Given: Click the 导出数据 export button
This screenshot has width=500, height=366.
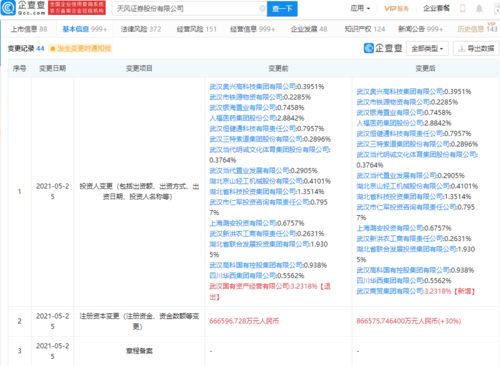Looking at the screenshot, I should (x=476, y=49).
